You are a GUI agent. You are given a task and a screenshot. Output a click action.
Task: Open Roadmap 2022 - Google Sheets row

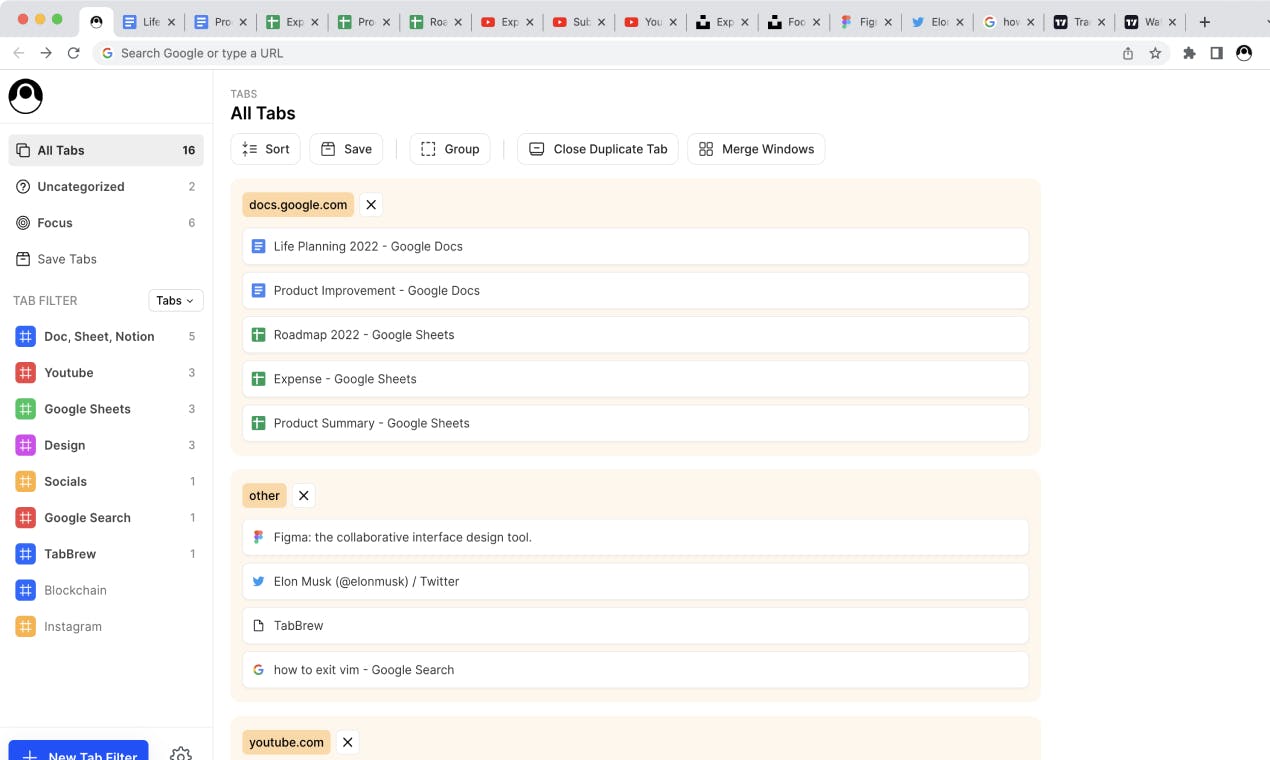pos(635,335)
